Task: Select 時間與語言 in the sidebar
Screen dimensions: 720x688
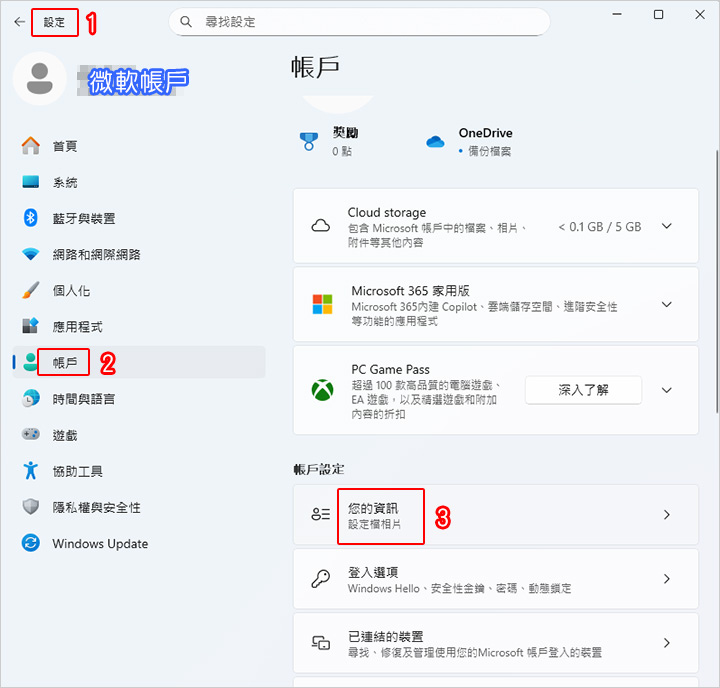Action: (139, 398)
